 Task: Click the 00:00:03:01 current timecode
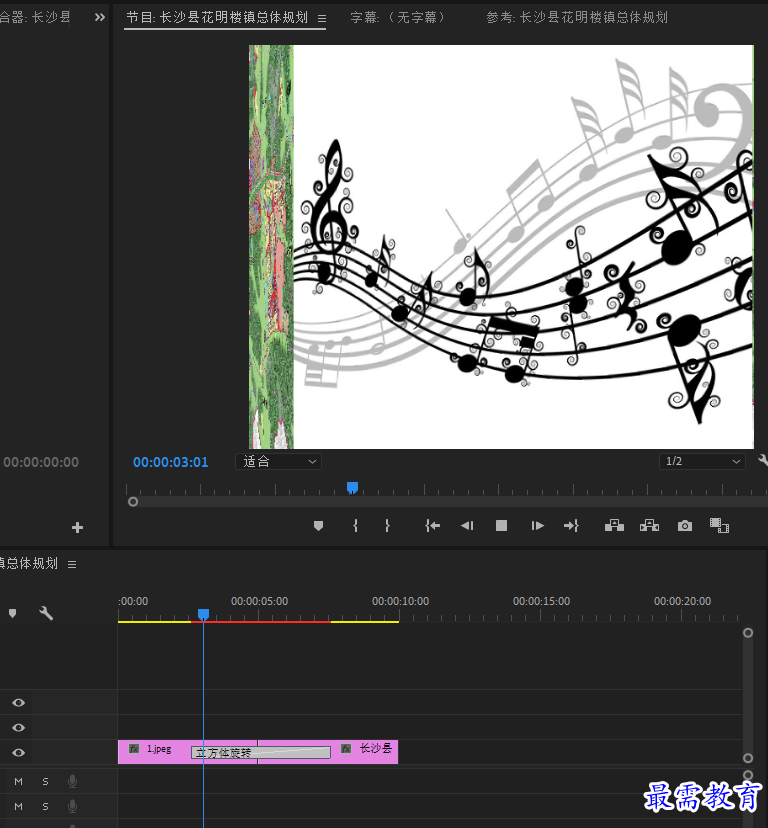(171, 462)
